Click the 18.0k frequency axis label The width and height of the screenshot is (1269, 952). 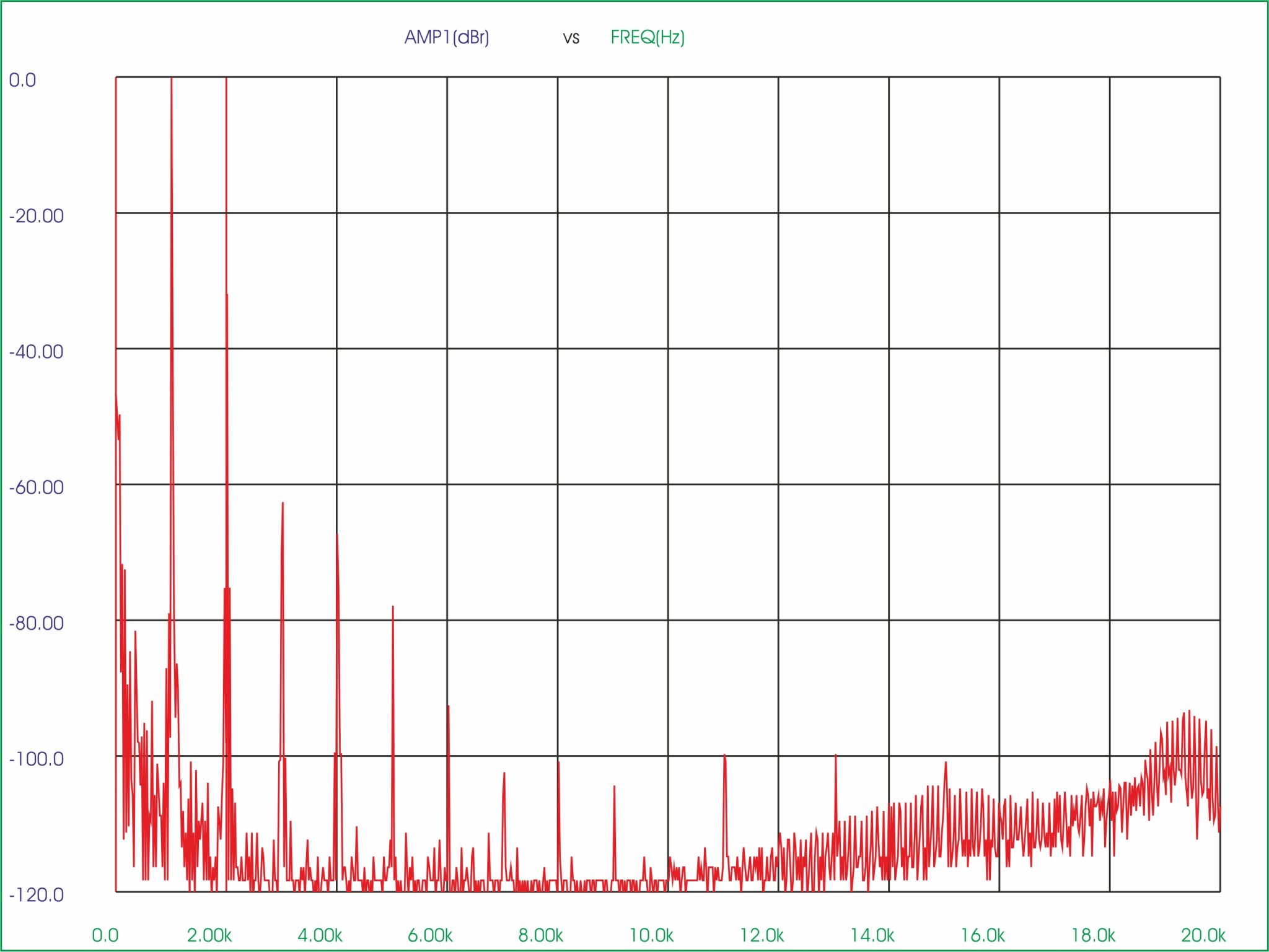1093,935
